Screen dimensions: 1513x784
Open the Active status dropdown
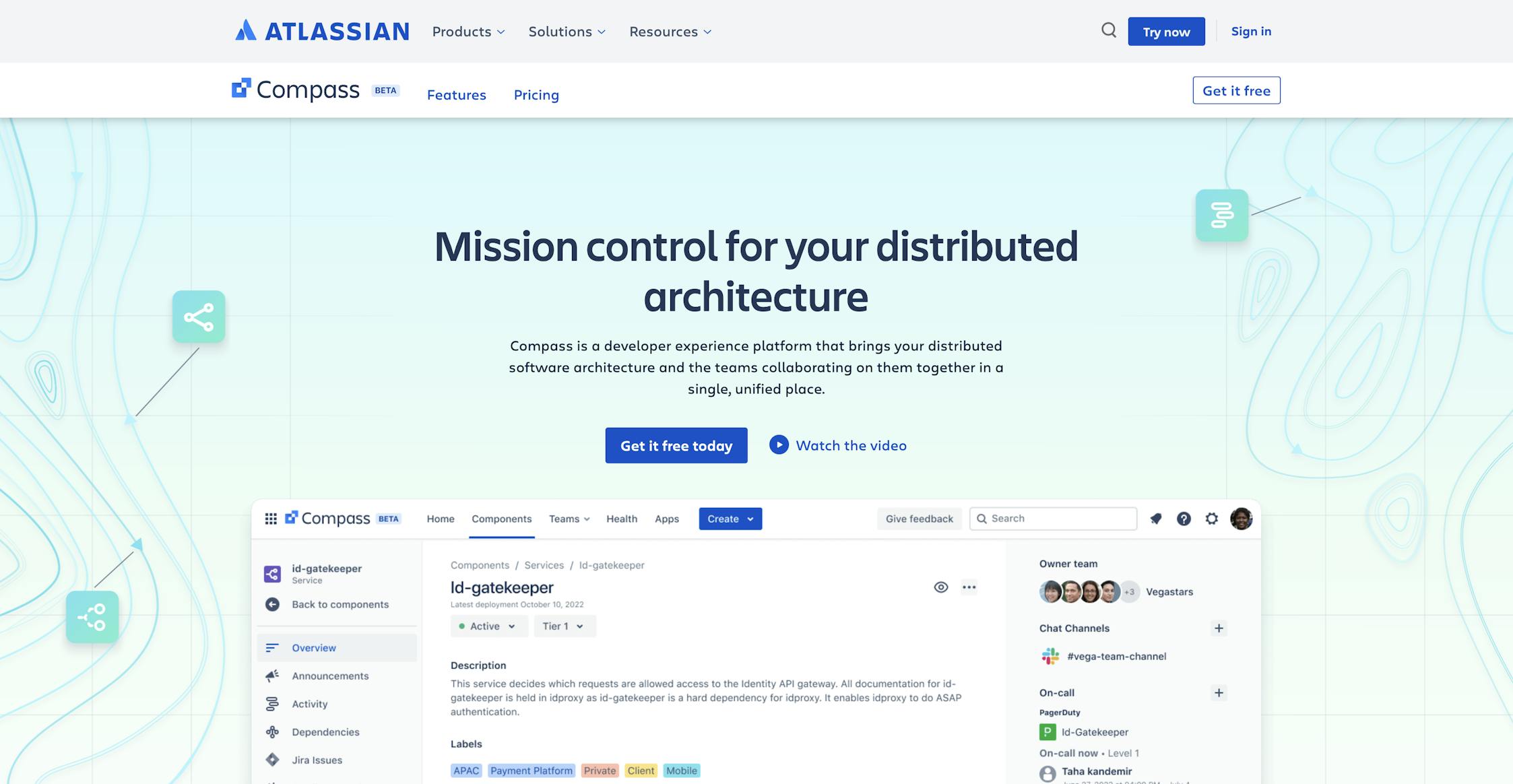[x=489, y=626]
